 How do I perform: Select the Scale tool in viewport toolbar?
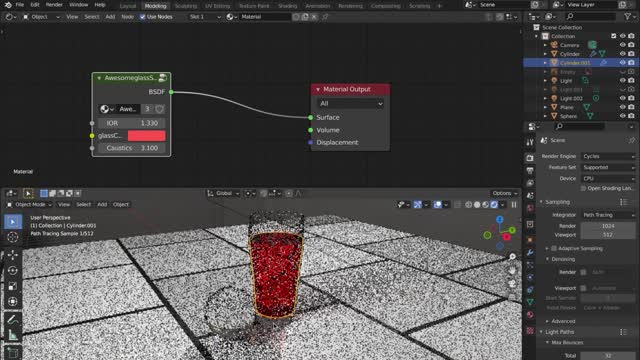13,286
